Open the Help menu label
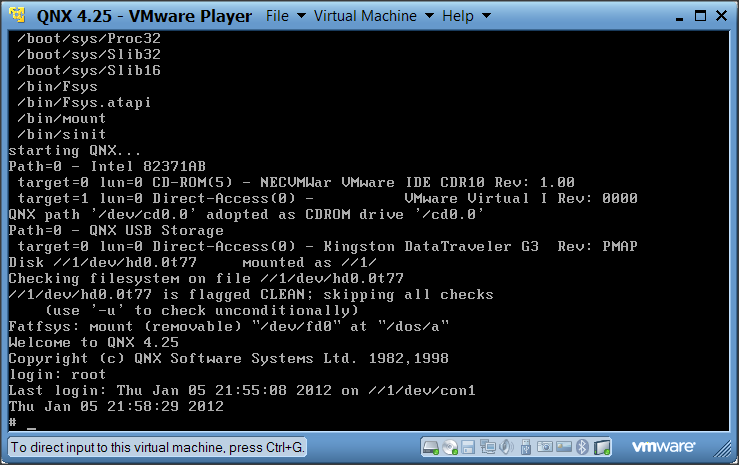This screenshot has height=465, width=739. pyautogui.click(x=457, y=16)
